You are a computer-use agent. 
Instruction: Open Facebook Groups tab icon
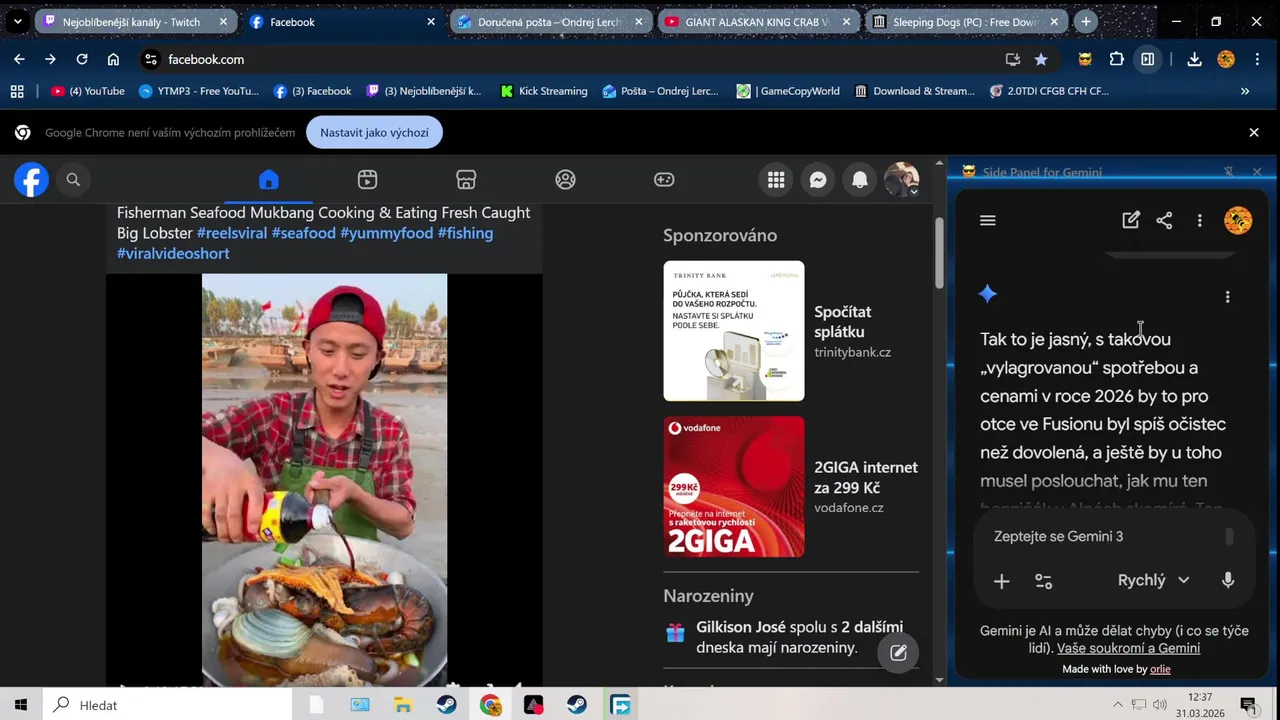click(565, 180)
